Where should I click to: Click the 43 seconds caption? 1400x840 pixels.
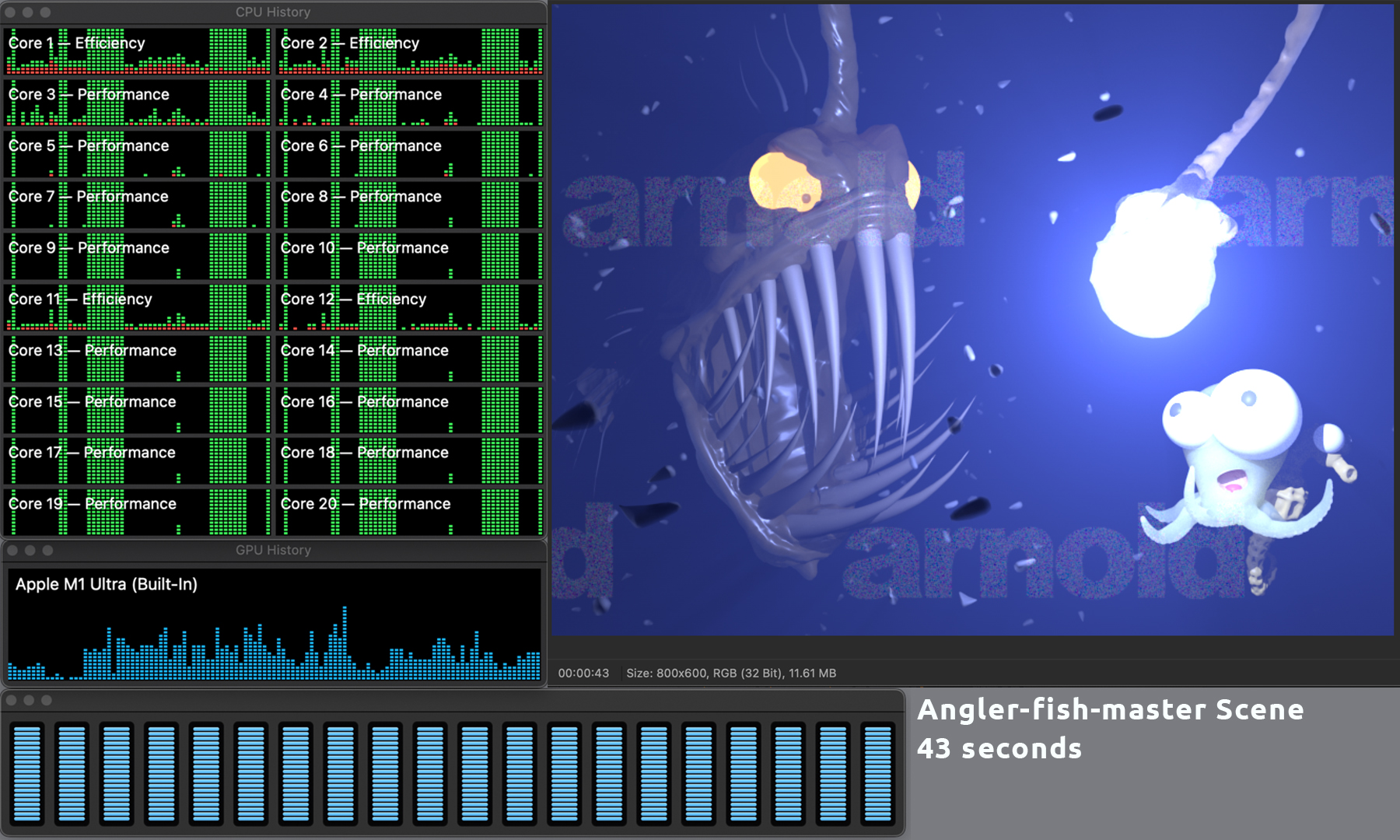coord(999,748)
